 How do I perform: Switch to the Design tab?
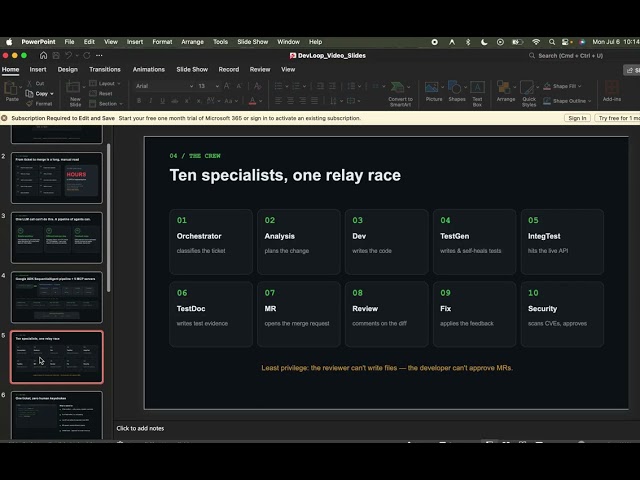[68, 69]
